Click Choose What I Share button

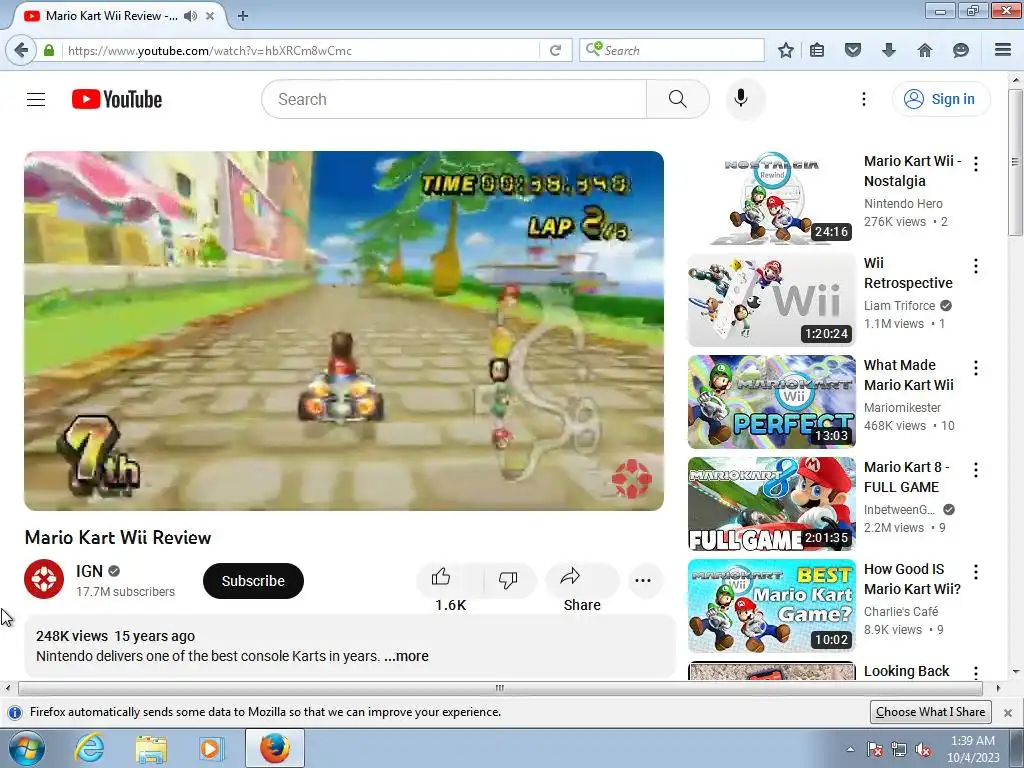(x=931, y=712)
